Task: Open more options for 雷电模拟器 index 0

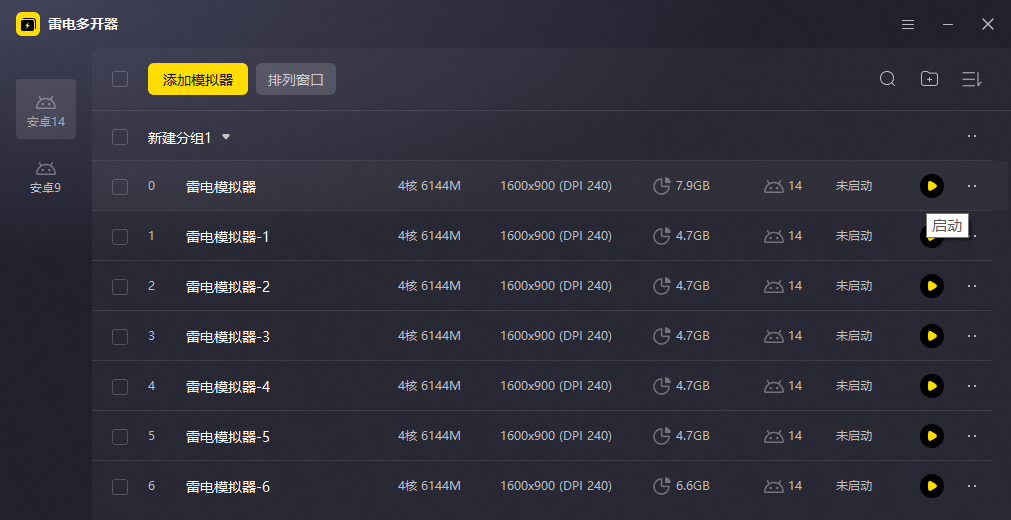Action: [972, 186]
